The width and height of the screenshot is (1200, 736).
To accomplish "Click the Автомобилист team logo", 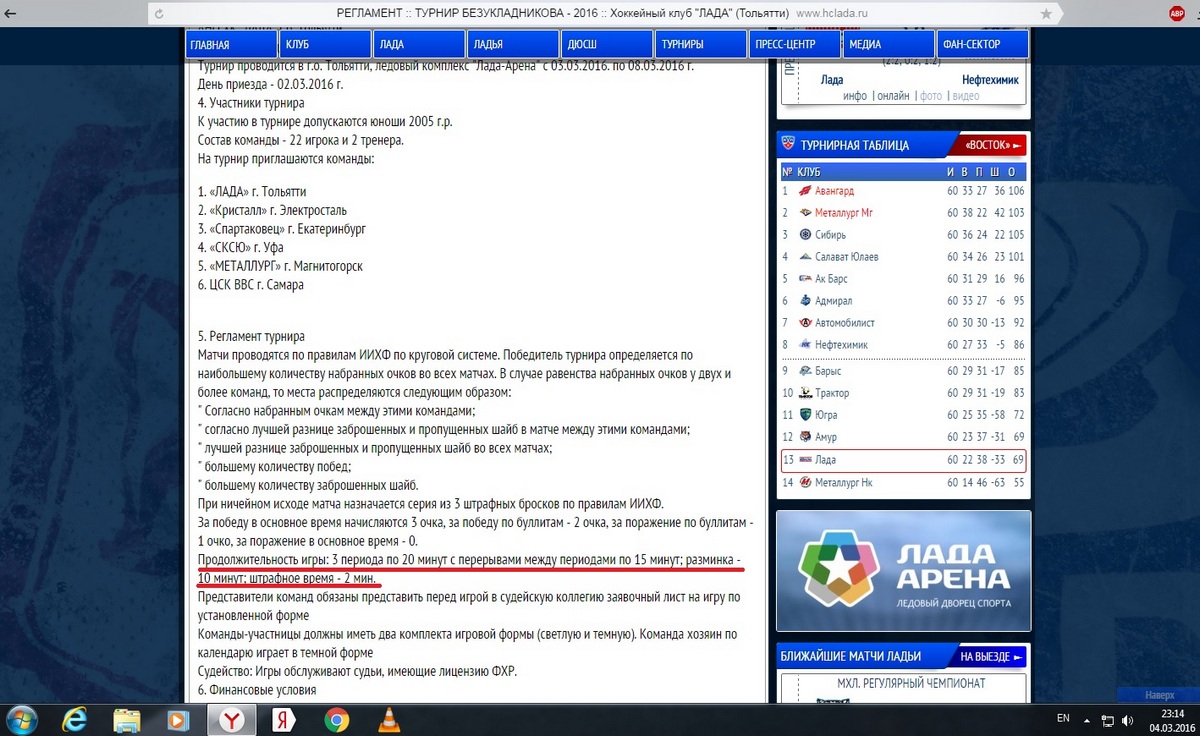I will tap(805, 323).
